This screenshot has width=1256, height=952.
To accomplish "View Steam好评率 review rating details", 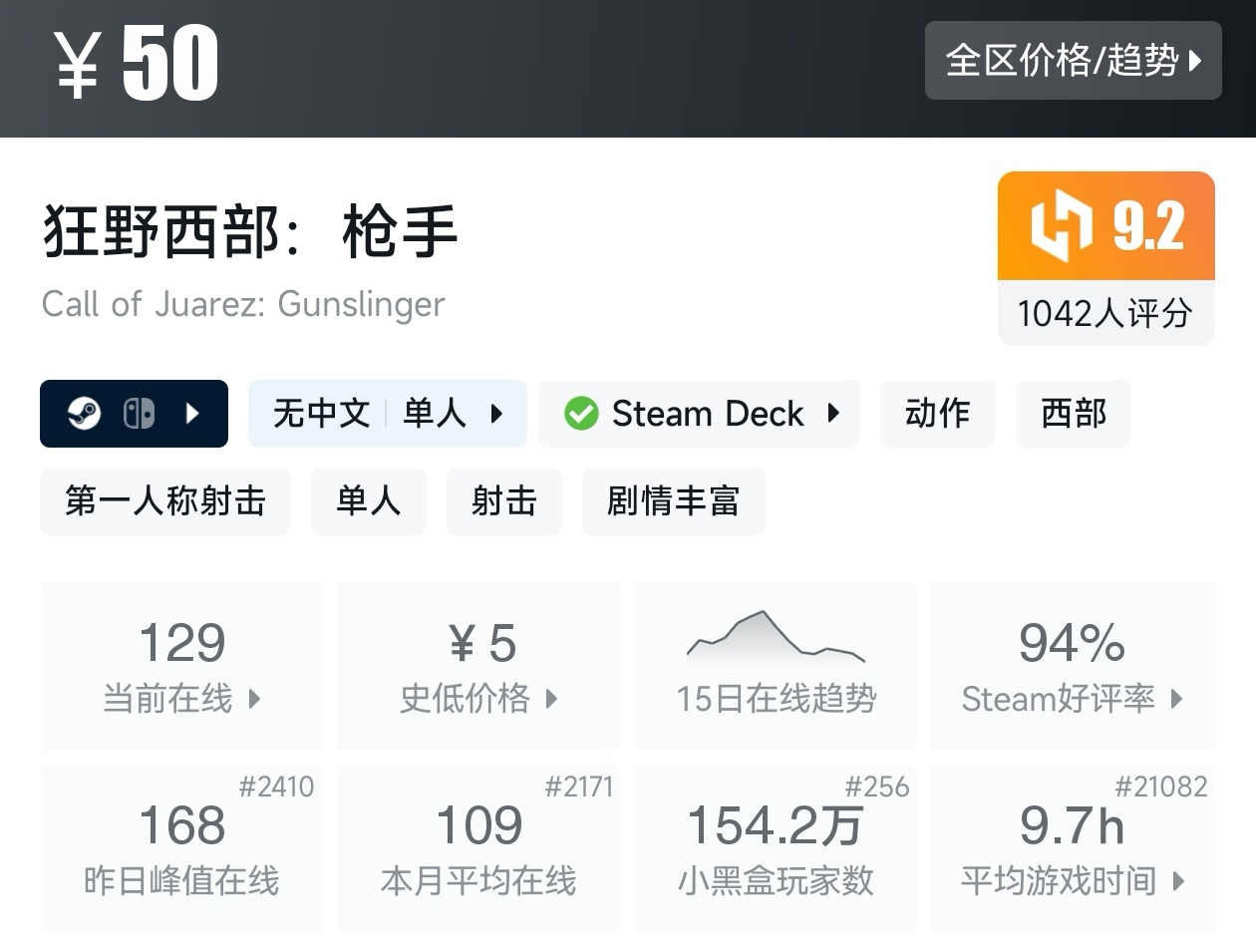I will click(1073, 667).
